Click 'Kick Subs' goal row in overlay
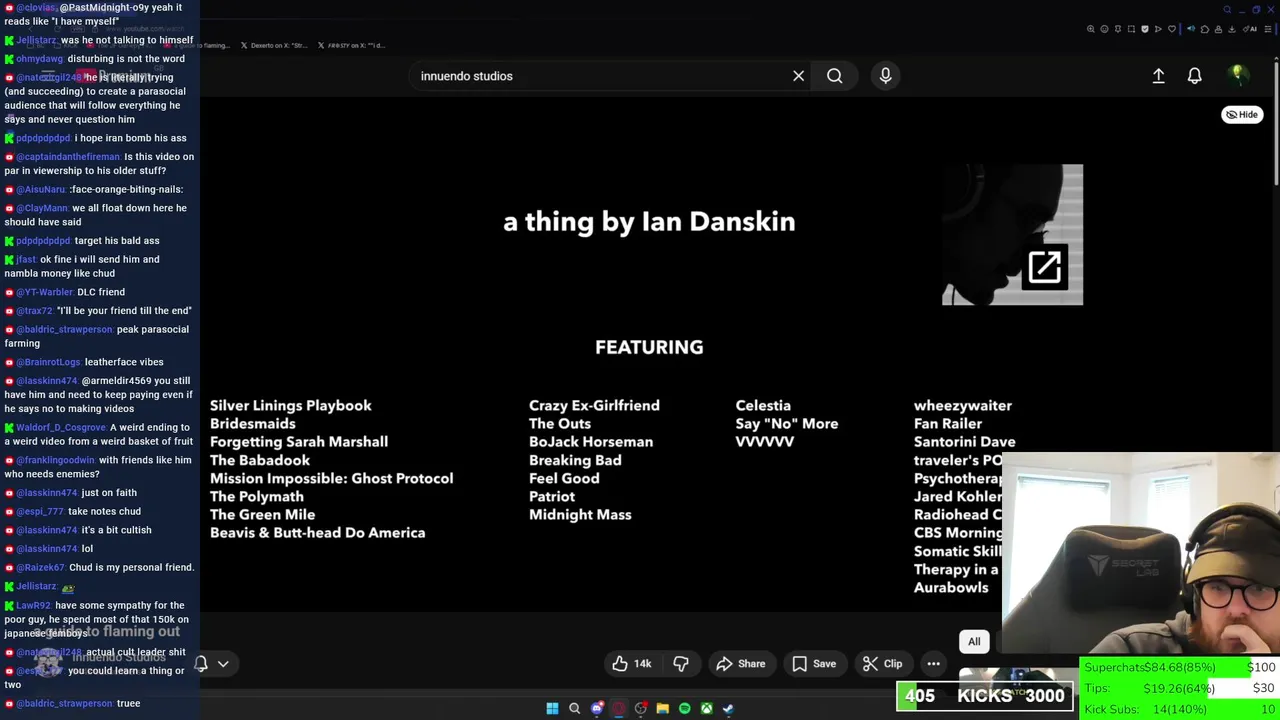The width and height of the screenshot is (1280, 720). [1179, 709]
